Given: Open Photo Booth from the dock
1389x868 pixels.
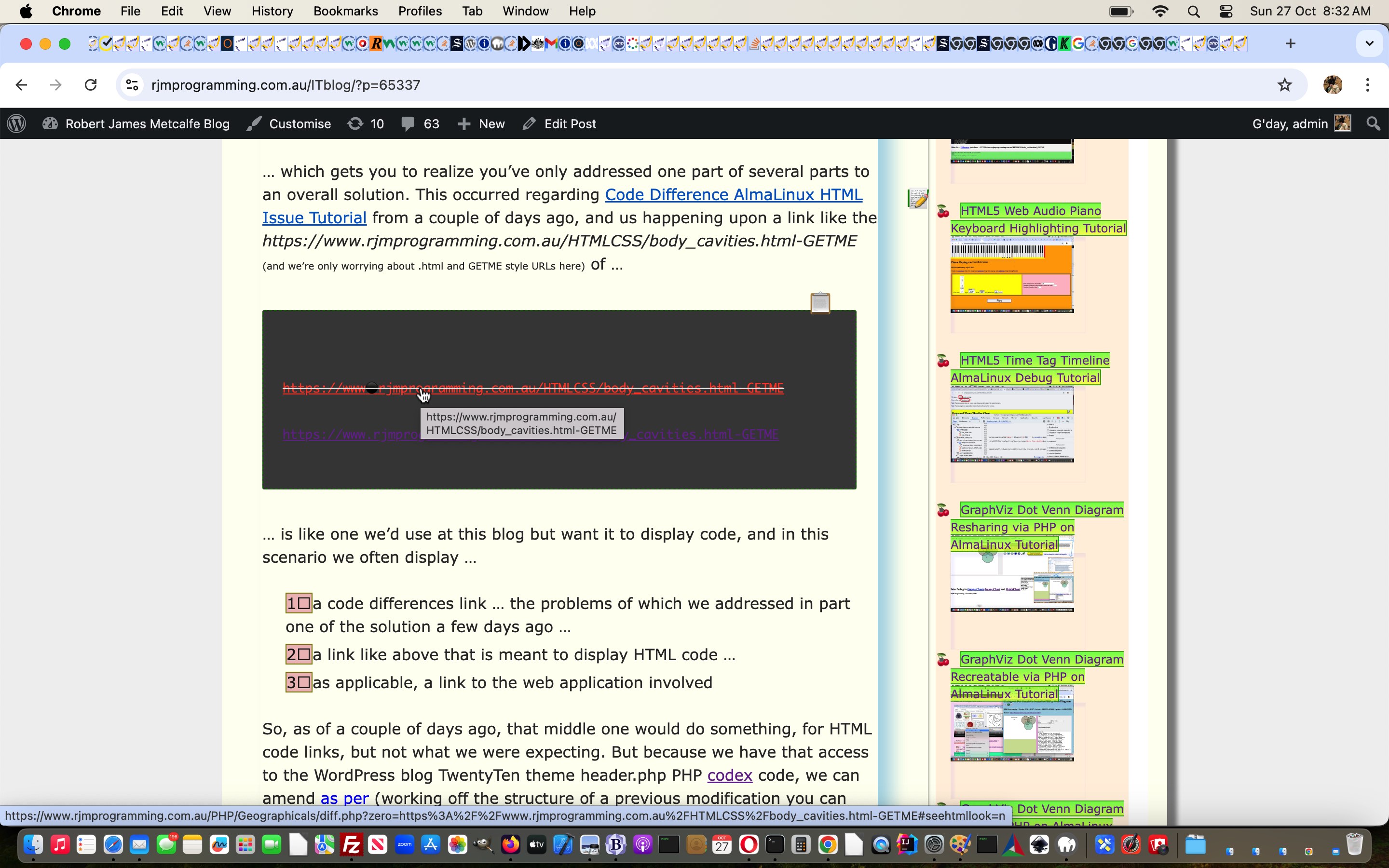Looking at the screenshot, I should (x=1159, y=844).
